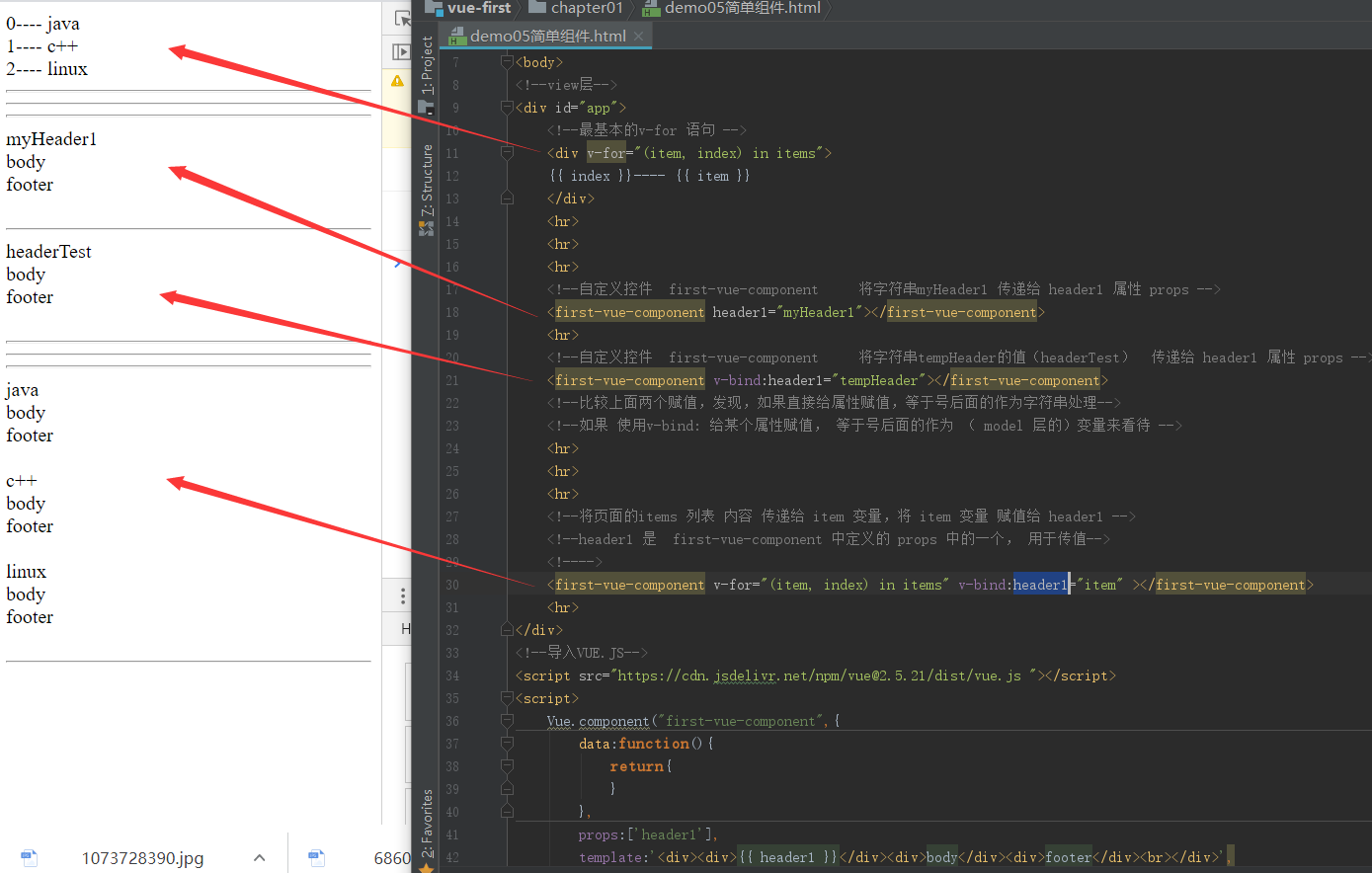The width and height of the screenshot is (1372, 873).
Task: Click 'Vue.component' on line 36
Action: (x=599, y=721)
